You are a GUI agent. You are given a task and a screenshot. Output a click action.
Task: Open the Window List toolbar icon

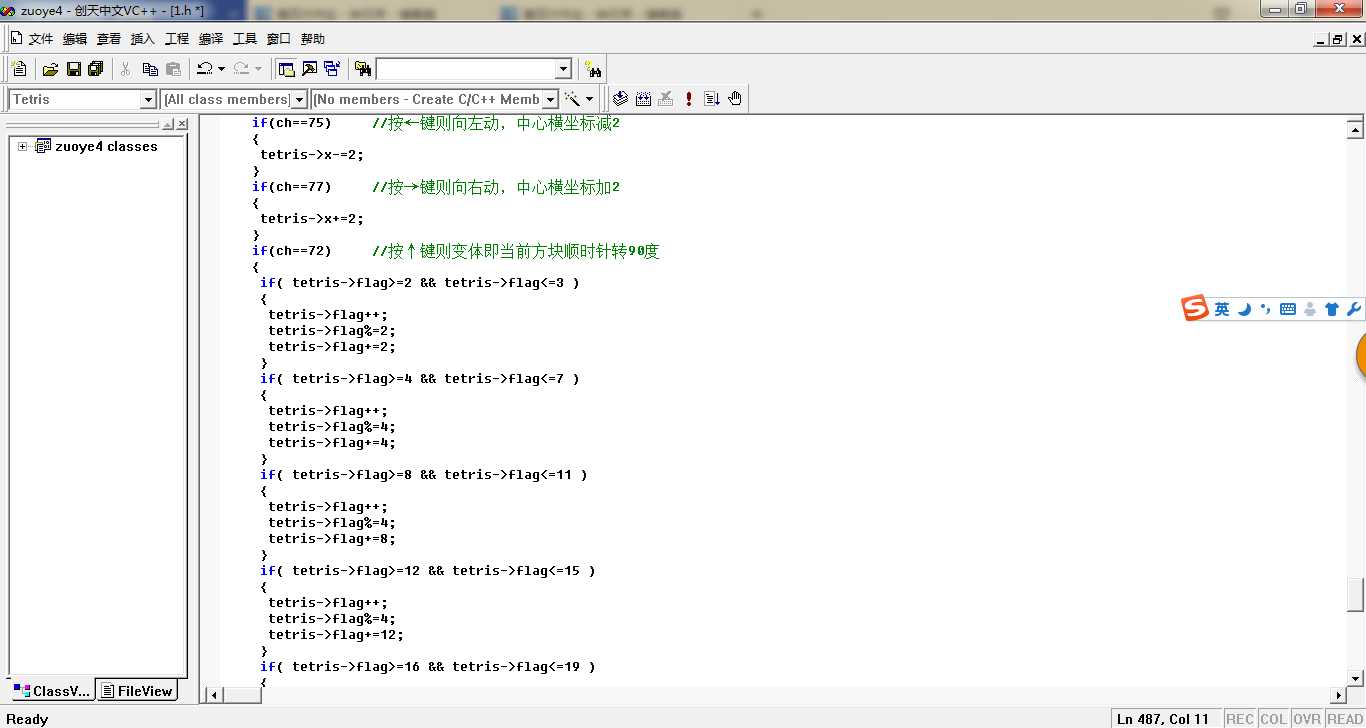click(332, 69)
